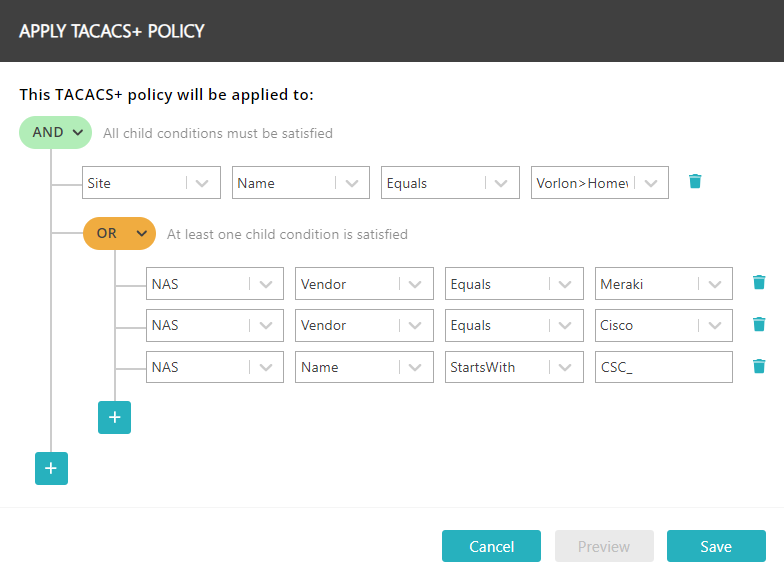Open the Site row Equals dropdown
The width and height of the screenshot is (784, 578).
[450, 182]
